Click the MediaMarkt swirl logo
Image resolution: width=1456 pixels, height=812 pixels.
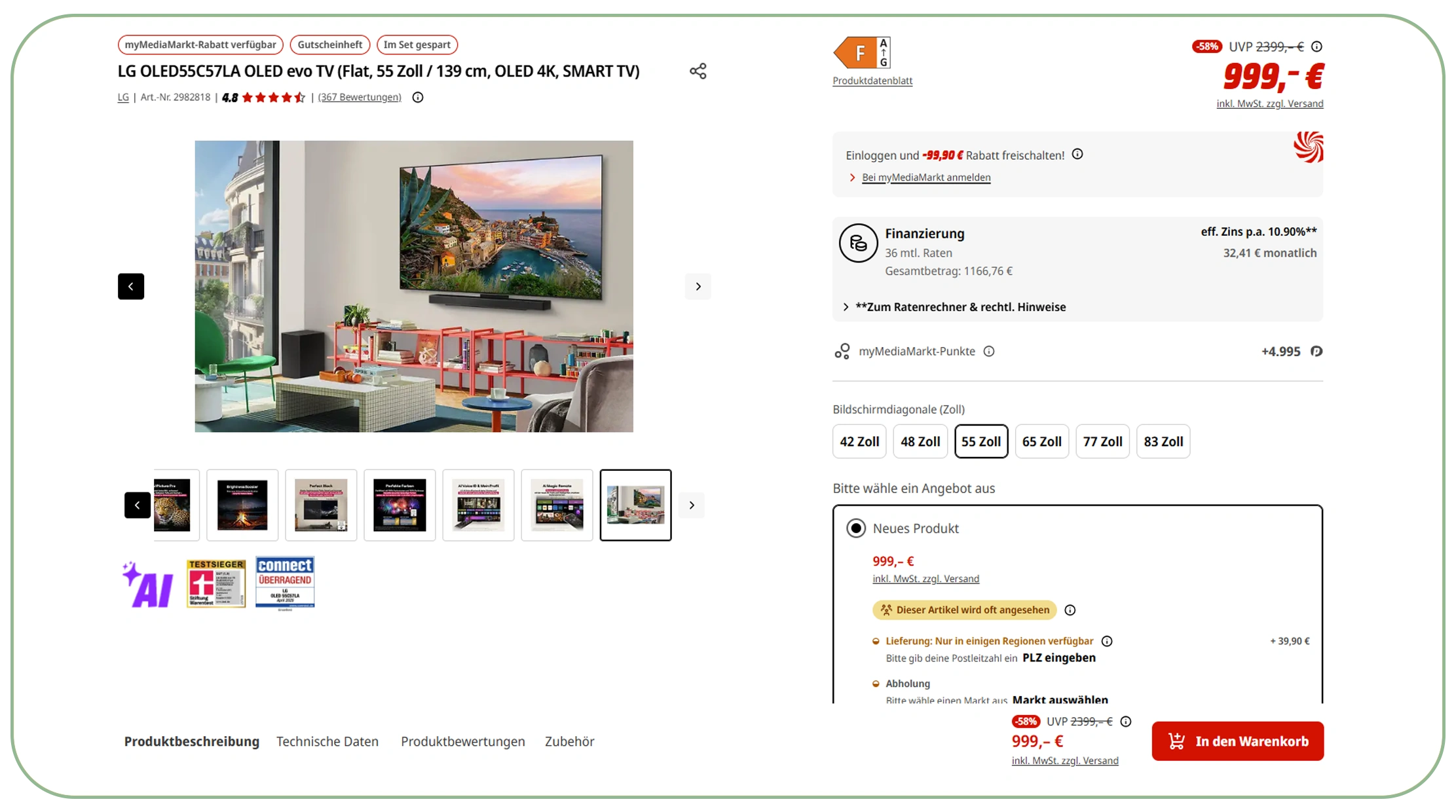click(1308, 147)
